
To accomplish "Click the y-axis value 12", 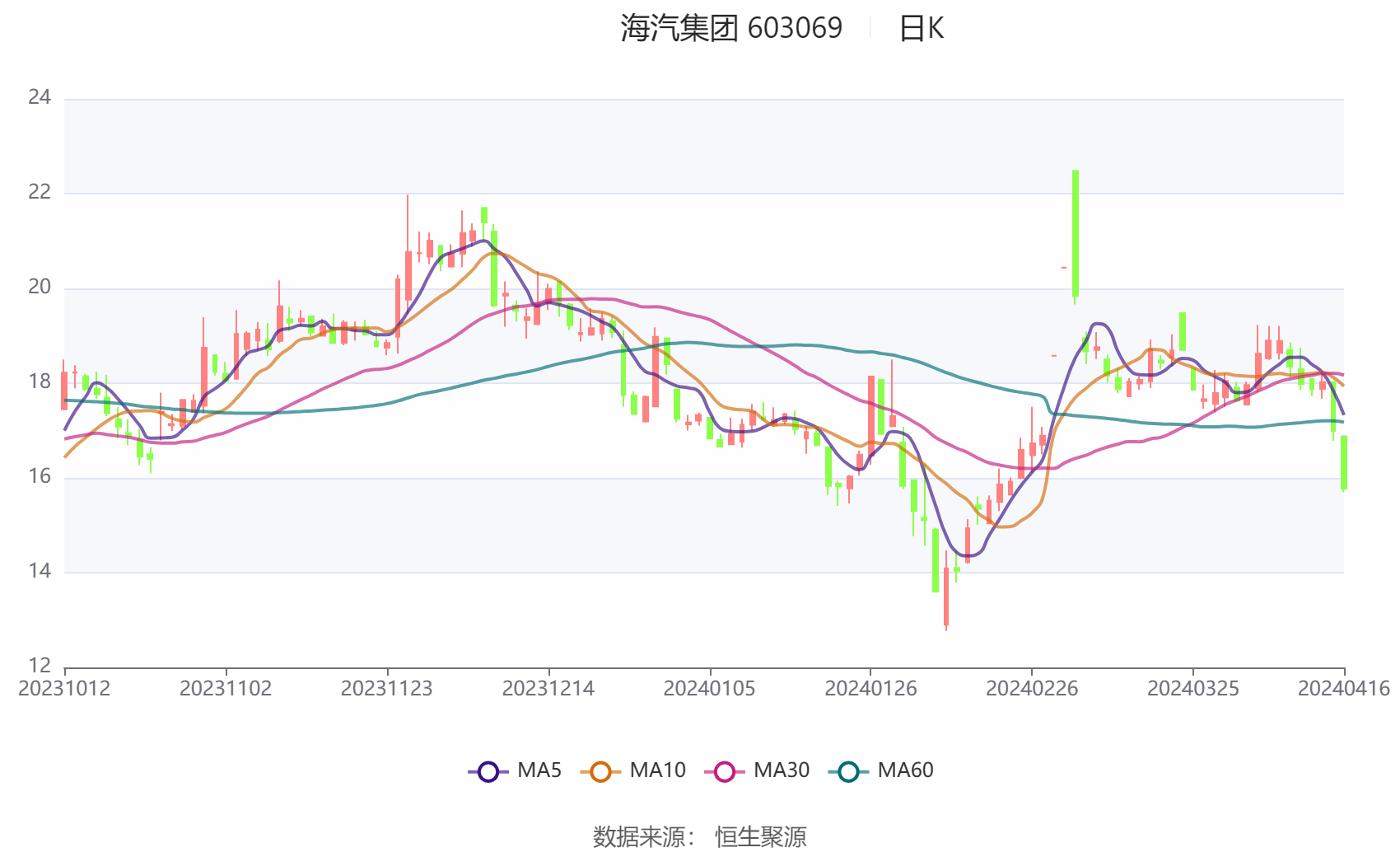I will 40,666.
